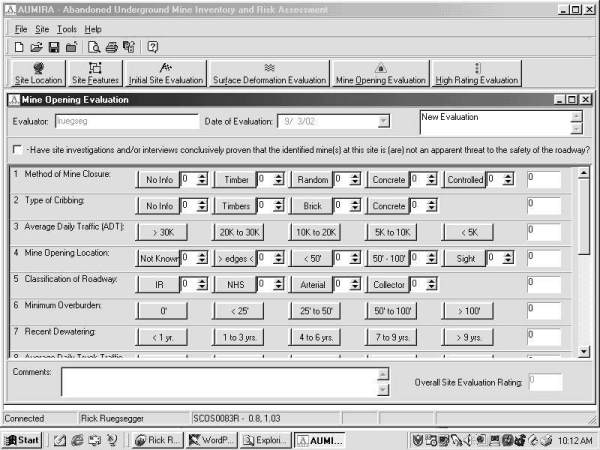Click the Print toolbar icon
This screenshot has height=450, width=600.
tap(112, 47)
